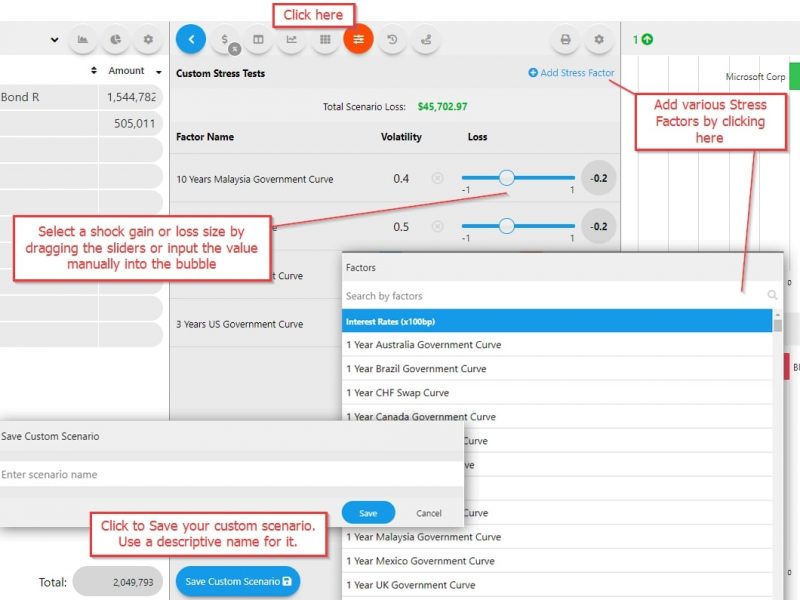Click the Enter scenario name field
Image resolution: width=800 pixels, height=600 pixels.
coord(230,474)
